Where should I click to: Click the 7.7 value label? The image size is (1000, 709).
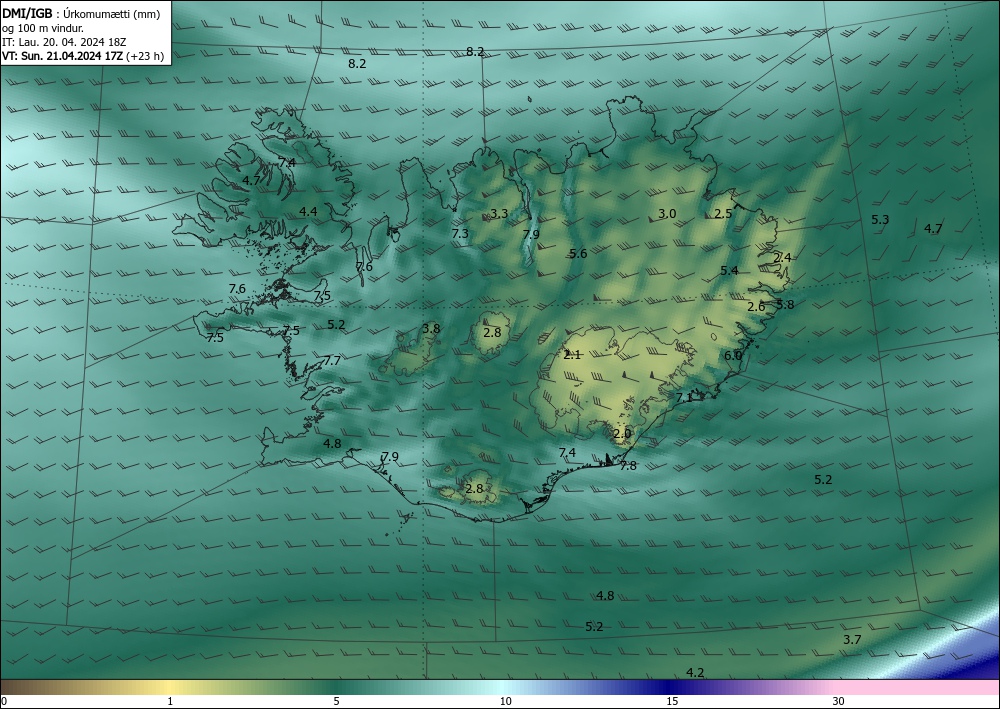coord(332,360)
